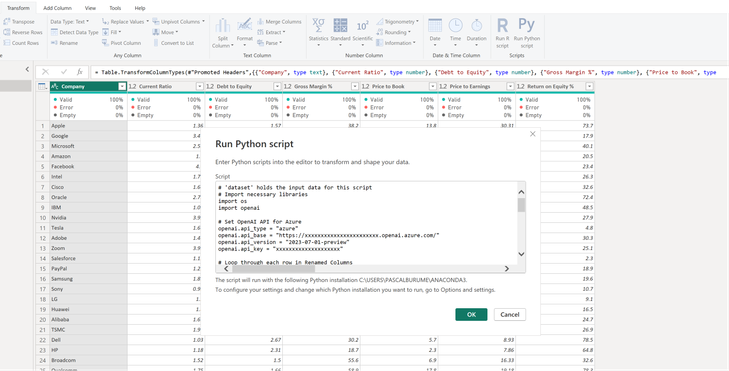The height and width of the screenshot is (371, 729).
Task: Click the script scroll right arrow
Action: point(506,268)
